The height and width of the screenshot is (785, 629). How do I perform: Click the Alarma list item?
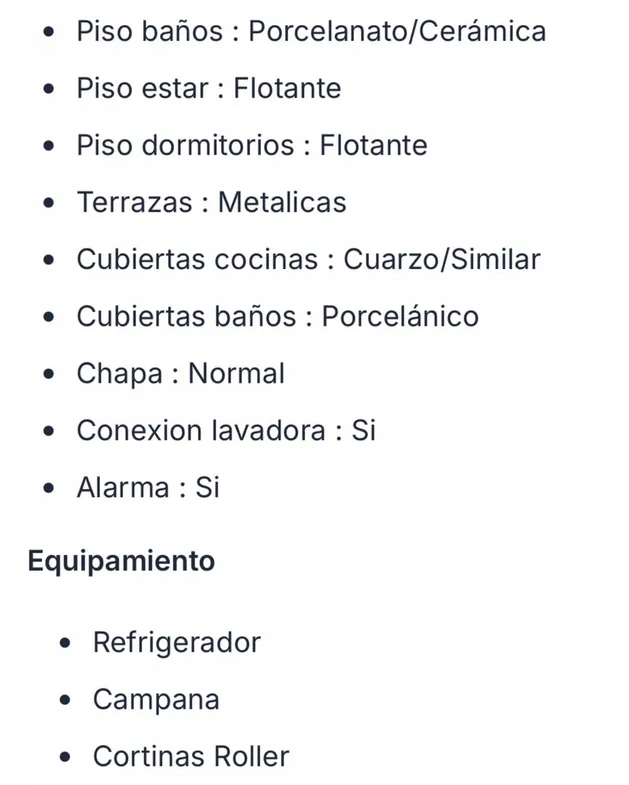pyautogui.click(x=148, y=488)
